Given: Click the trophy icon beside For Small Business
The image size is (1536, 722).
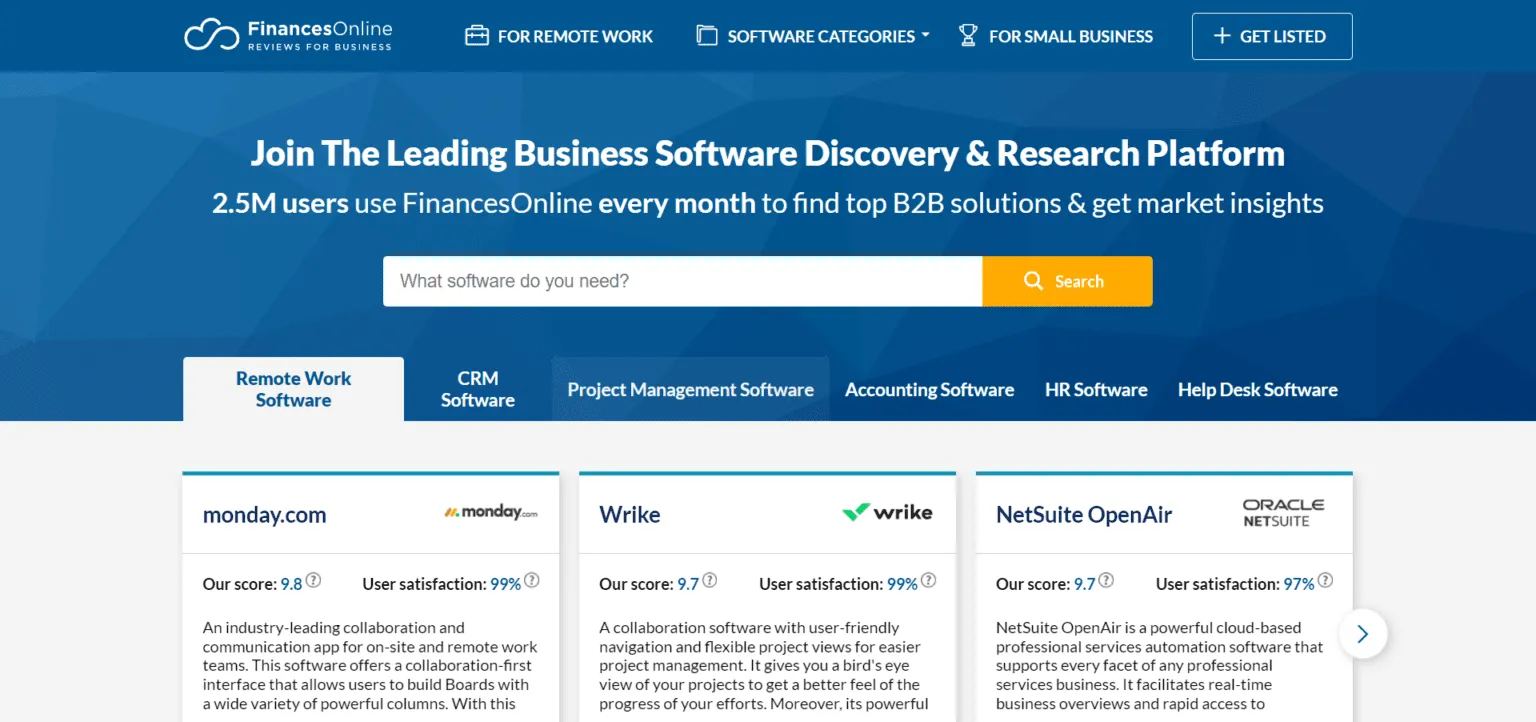Looking at the screenshot, I should click(x=967, y=35).
